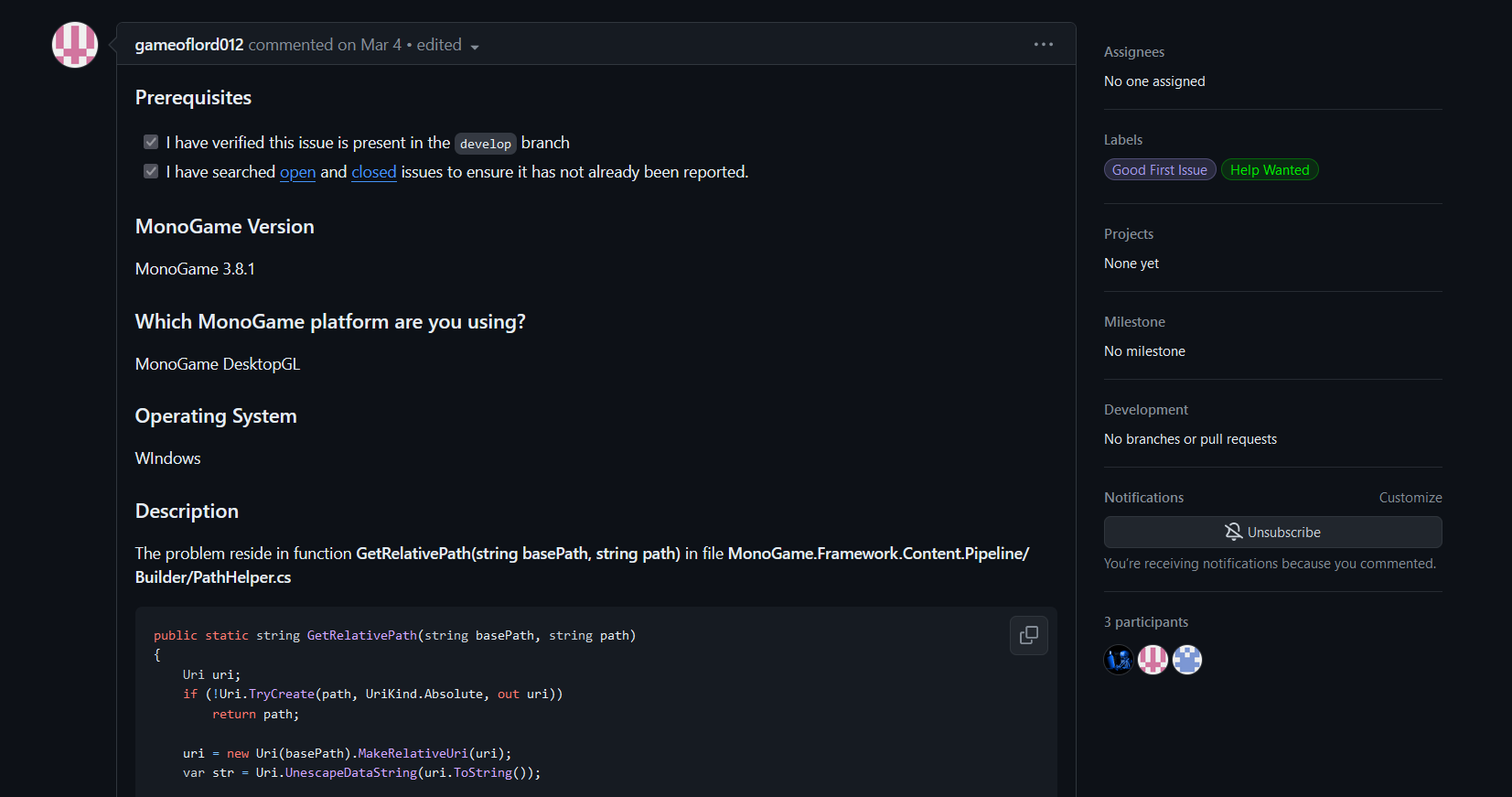Follow the open issues link
1512x797 pixels.
tap(297, 172)
